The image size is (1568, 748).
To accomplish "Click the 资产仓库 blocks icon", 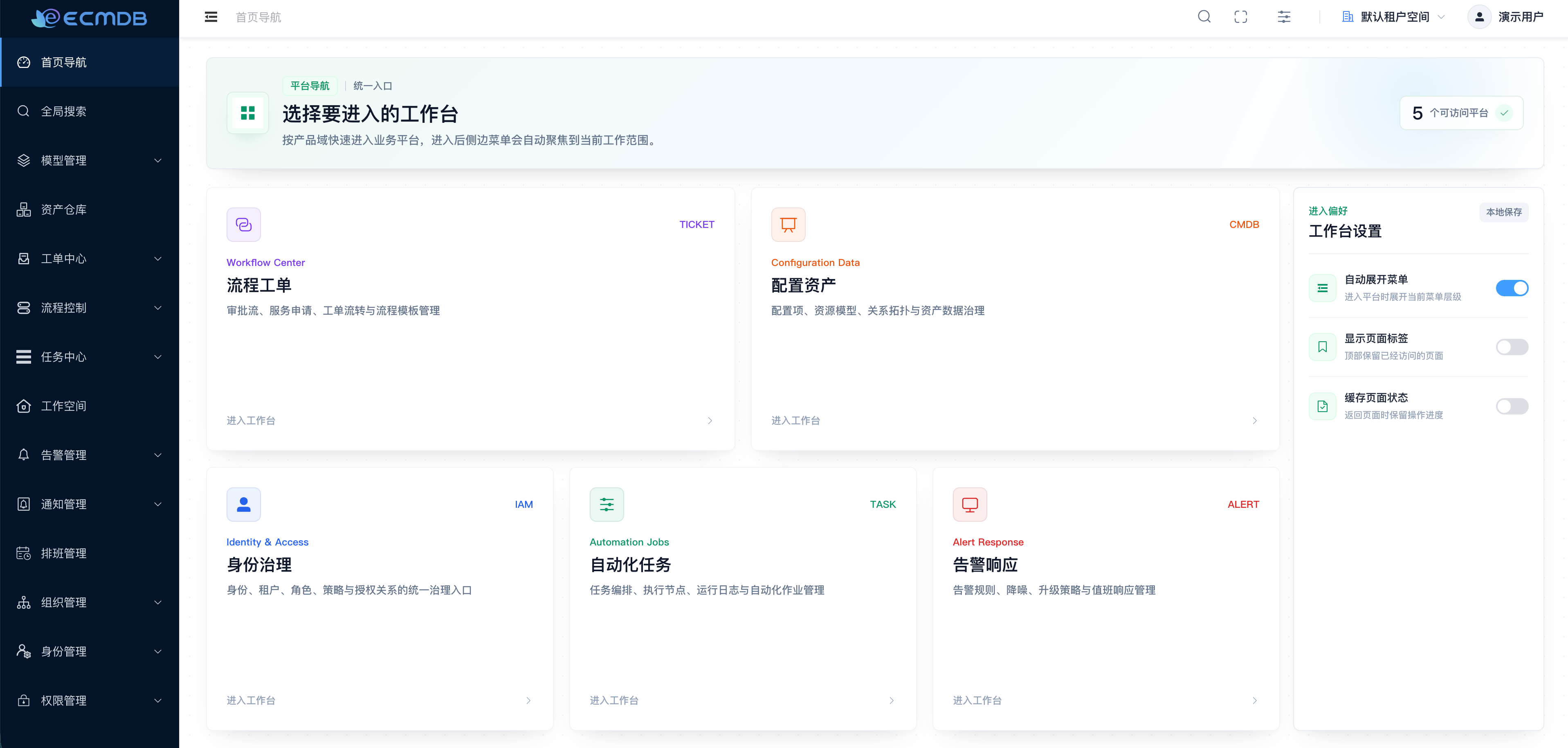I will (x=24, y=210).
